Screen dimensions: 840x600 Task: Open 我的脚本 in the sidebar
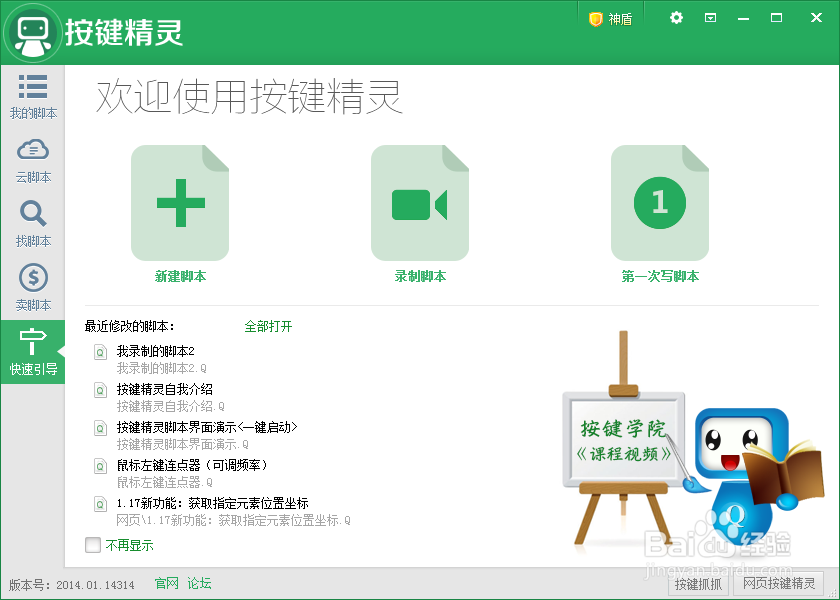[33, 97]
